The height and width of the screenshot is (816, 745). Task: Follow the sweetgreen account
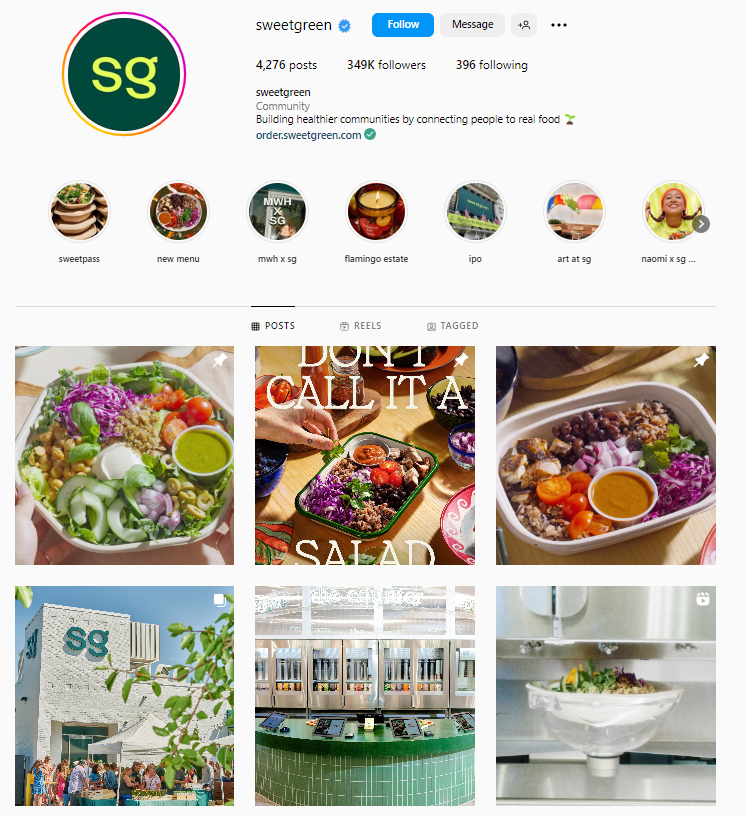click(x=403, y=25)
